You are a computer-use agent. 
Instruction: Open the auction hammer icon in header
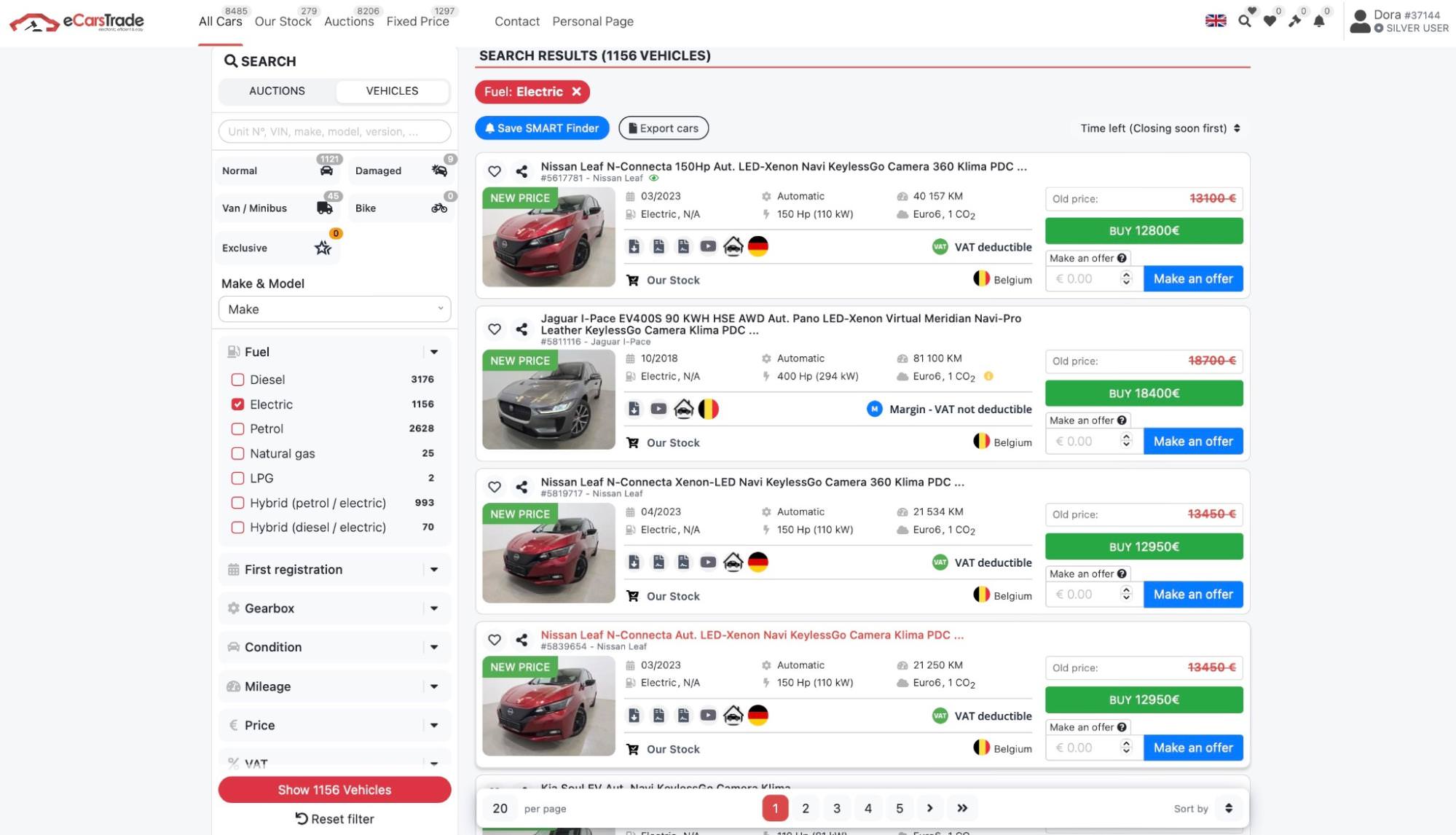pos(1294,21)
